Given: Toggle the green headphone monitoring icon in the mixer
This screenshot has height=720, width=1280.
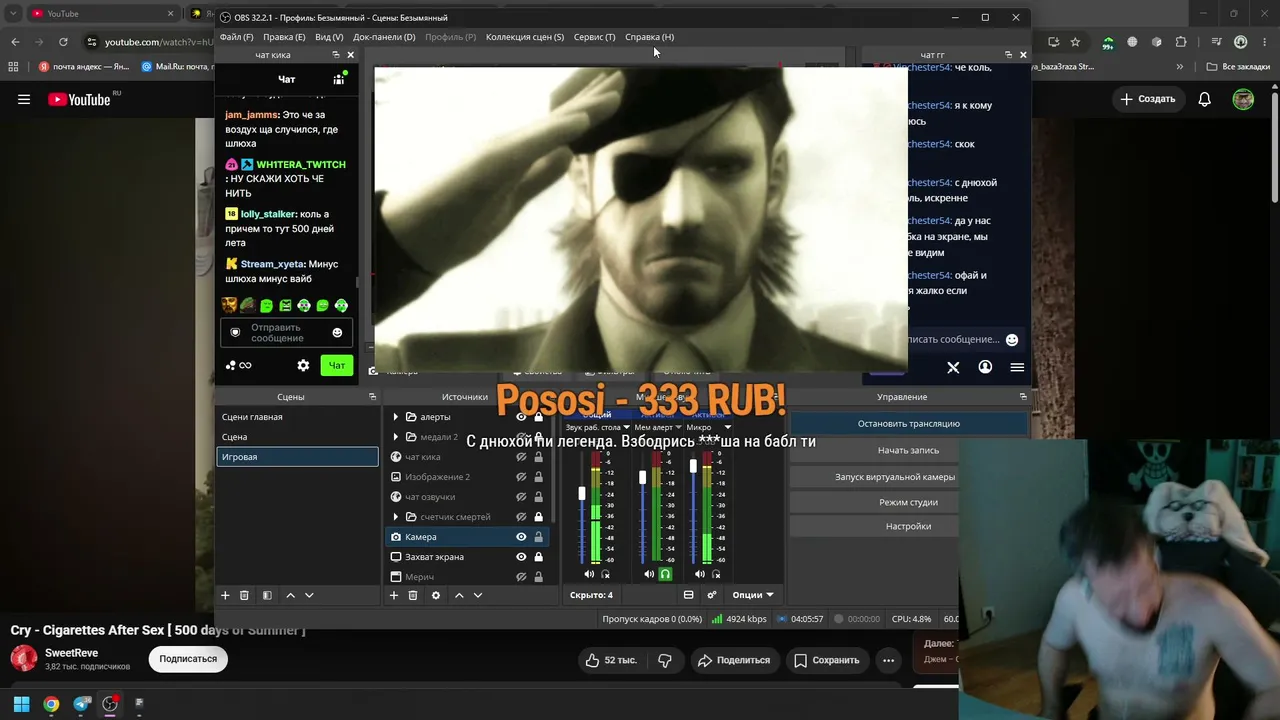Looking at the screenshot, I should tap(665, 574).
